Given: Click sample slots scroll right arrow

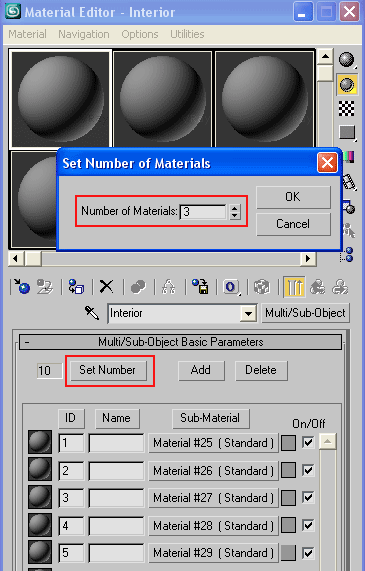Looking at the screenshot, I should tap(308, 259).
